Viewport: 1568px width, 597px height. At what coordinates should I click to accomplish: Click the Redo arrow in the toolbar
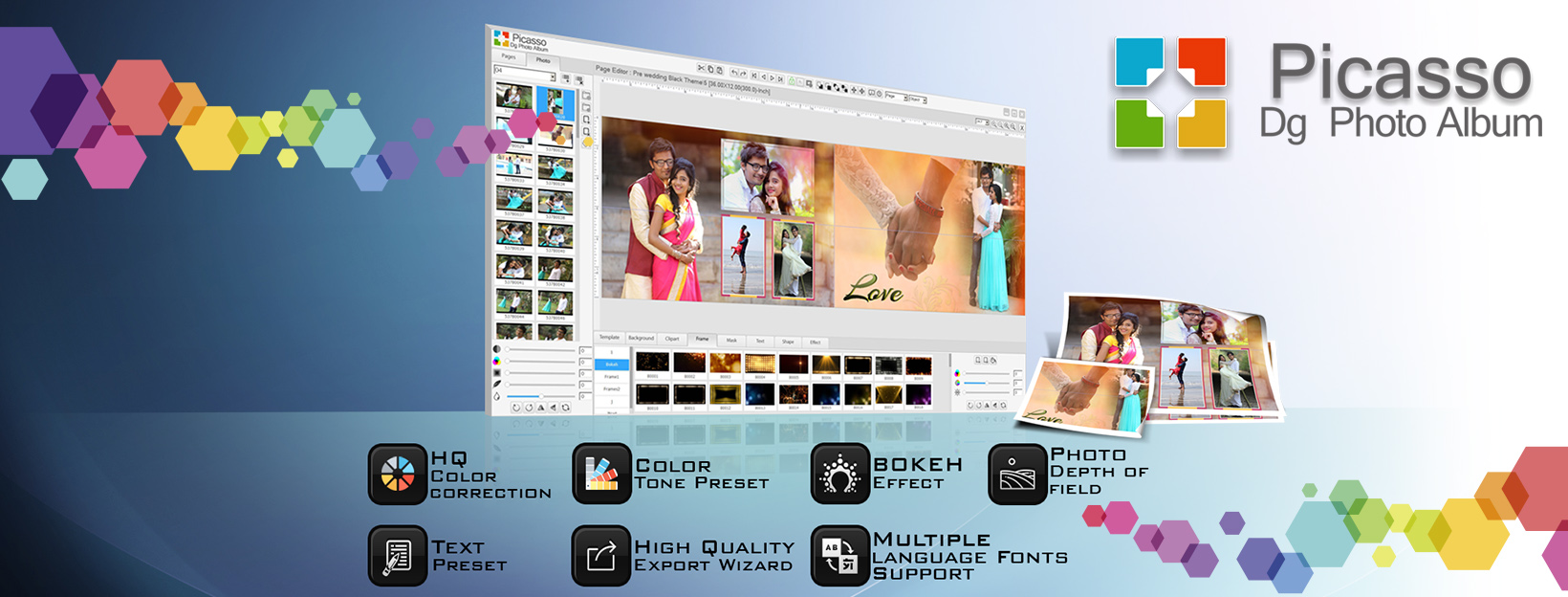[x=743, y=74]
